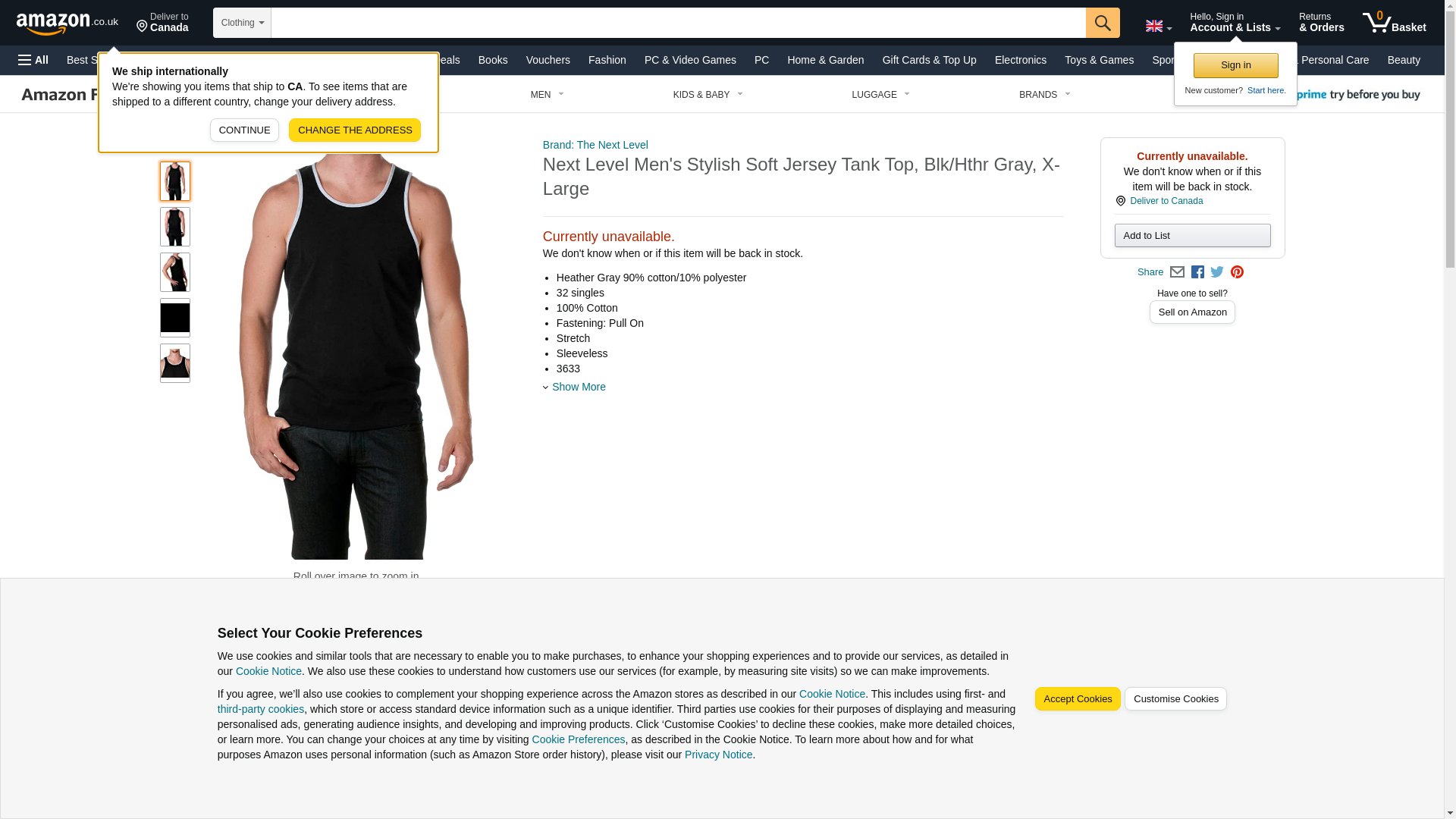Click the search magnifier button
This screenshot has width=1456, height=819.
[1103, 23]
